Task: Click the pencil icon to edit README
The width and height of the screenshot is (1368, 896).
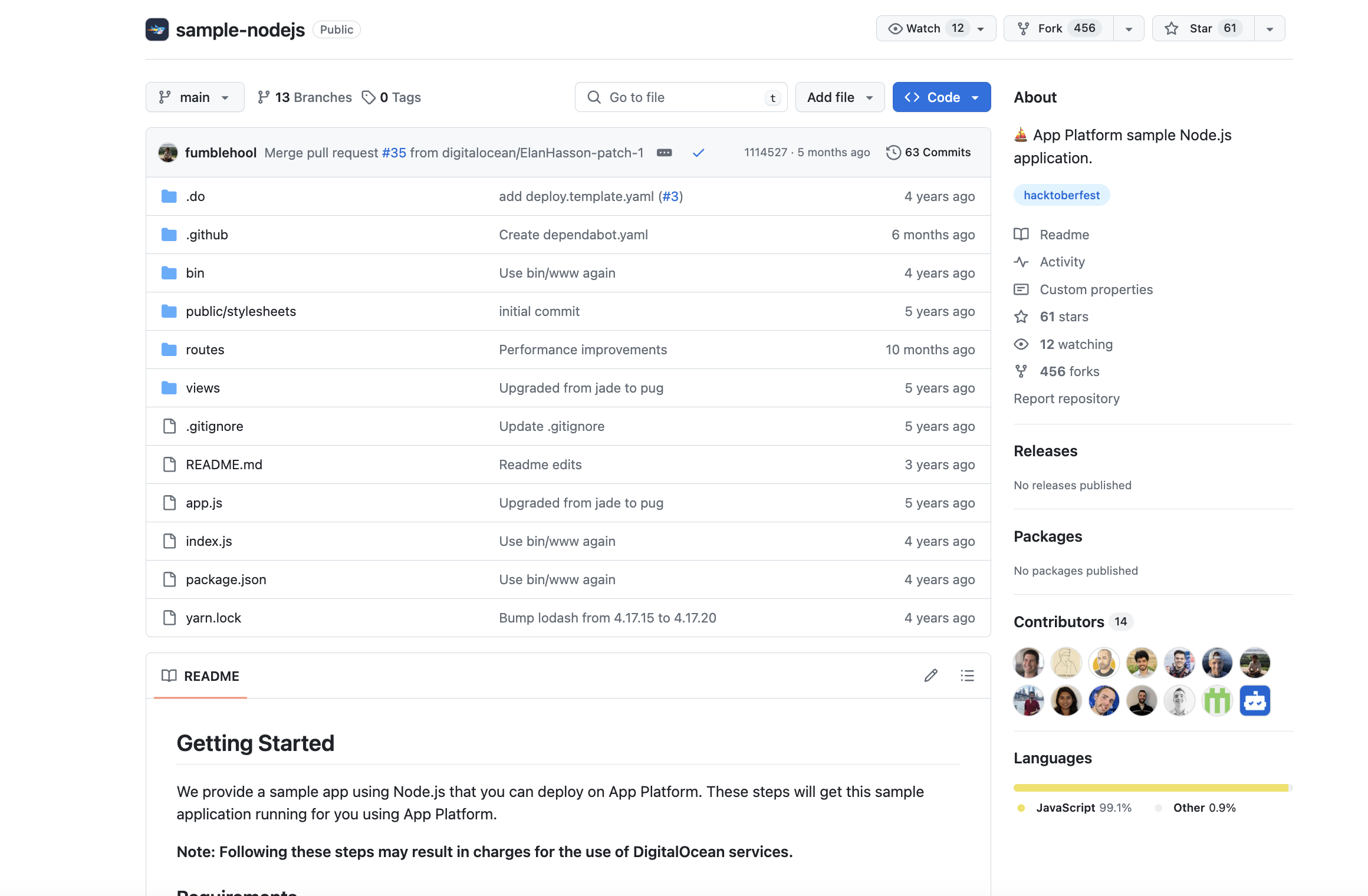Action: (931, 676)
